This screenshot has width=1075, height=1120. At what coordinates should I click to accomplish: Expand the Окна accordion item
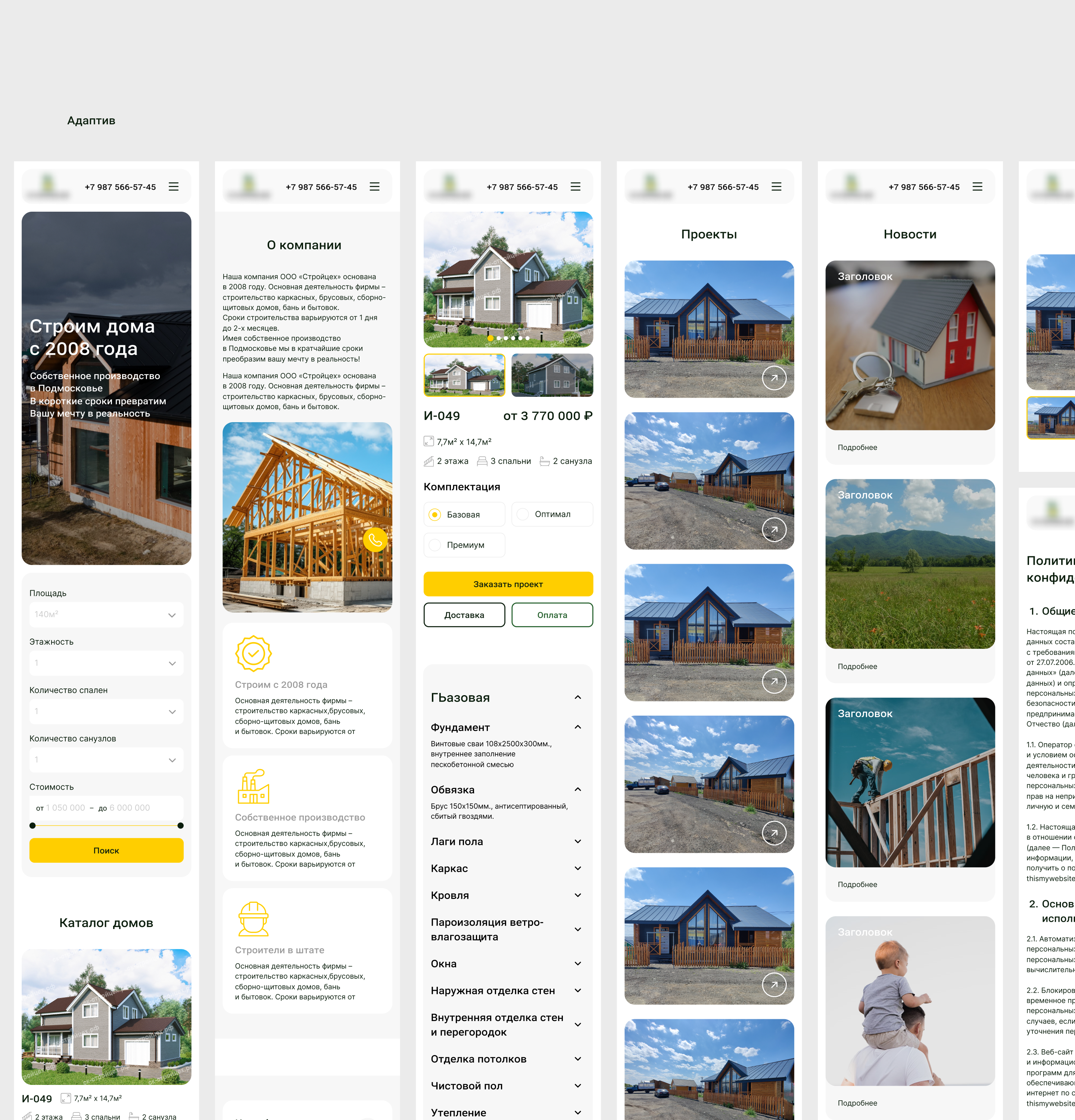pyautogui.click(x=577, y=964)
